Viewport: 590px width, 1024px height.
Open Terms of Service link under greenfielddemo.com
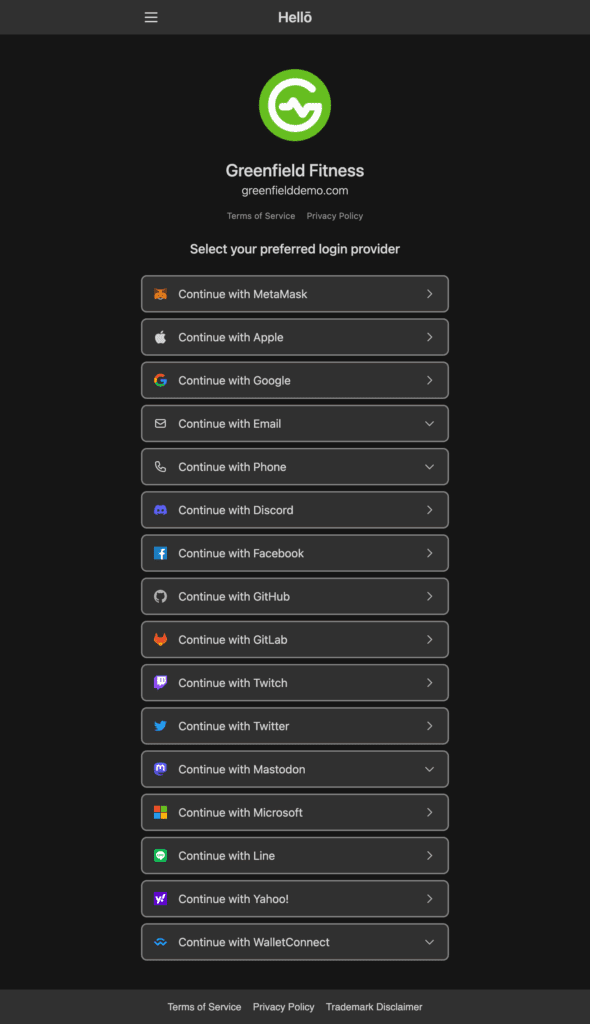pyautogui.click(x=261, y=216)
